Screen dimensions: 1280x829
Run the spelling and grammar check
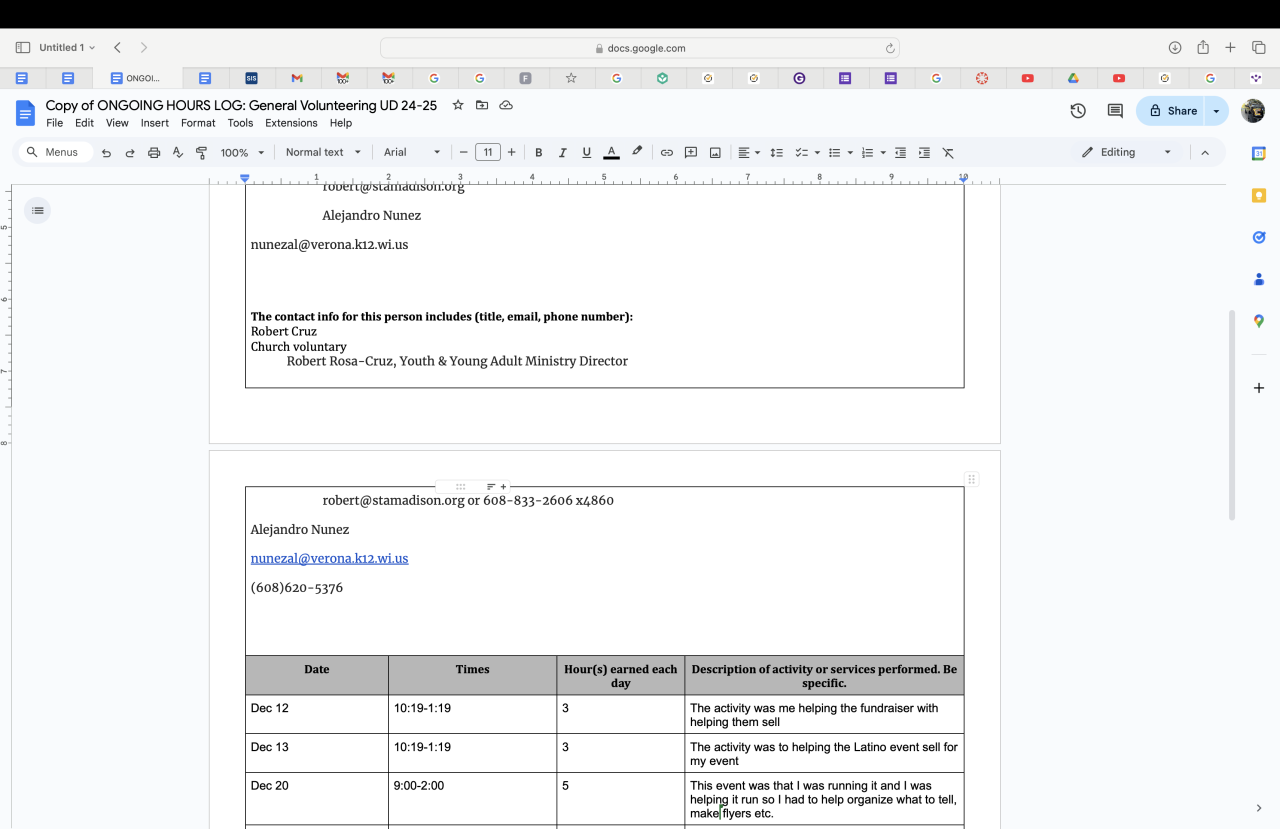178,153
